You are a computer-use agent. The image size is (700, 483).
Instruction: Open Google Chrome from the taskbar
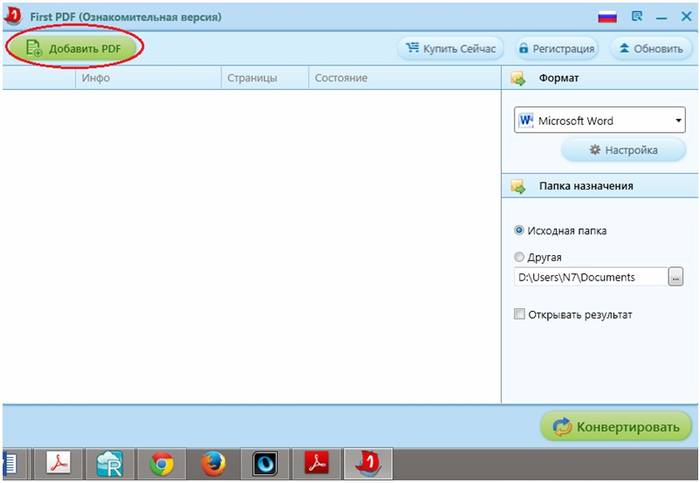pos(162,463)
